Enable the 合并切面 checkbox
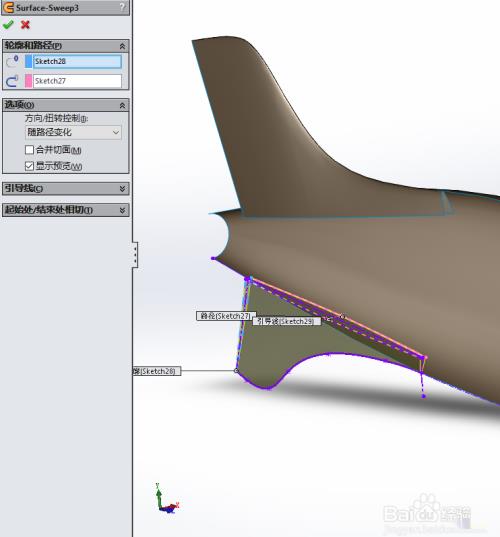The height and width of the screenshot is (537, 500). [29, 150]
